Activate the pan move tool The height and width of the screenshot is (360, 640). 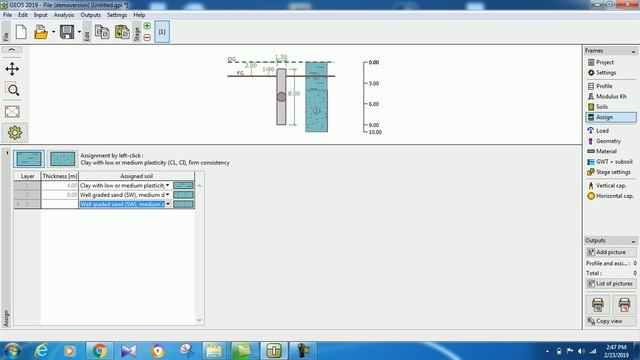click(x=12, y=69)
